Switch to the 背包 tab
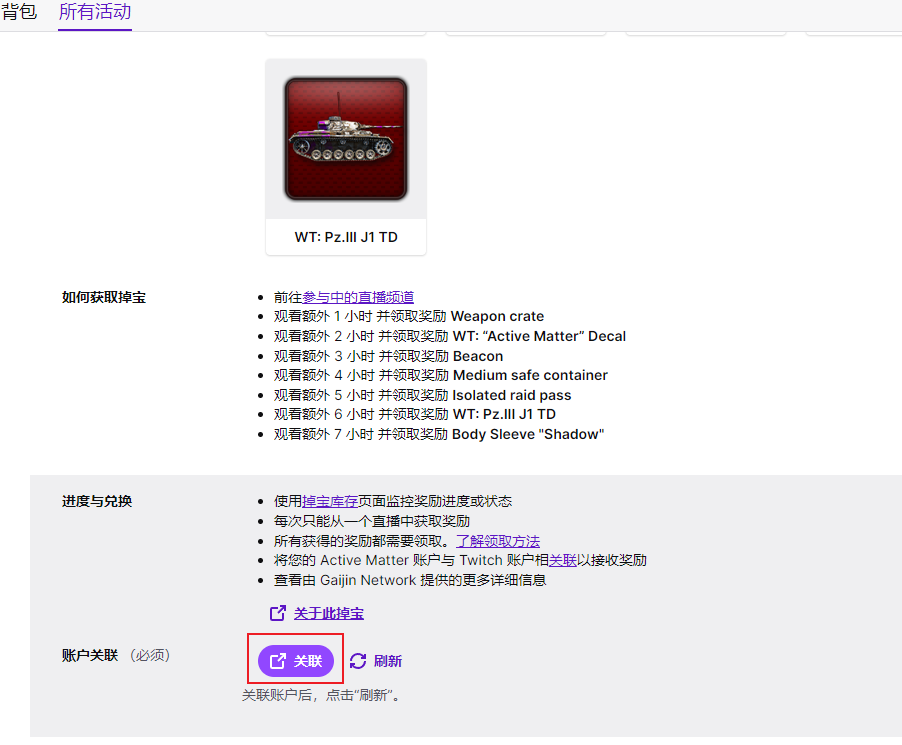Image resolution: width=902 pixels, height=745 pixels. (x=21, y=13)
